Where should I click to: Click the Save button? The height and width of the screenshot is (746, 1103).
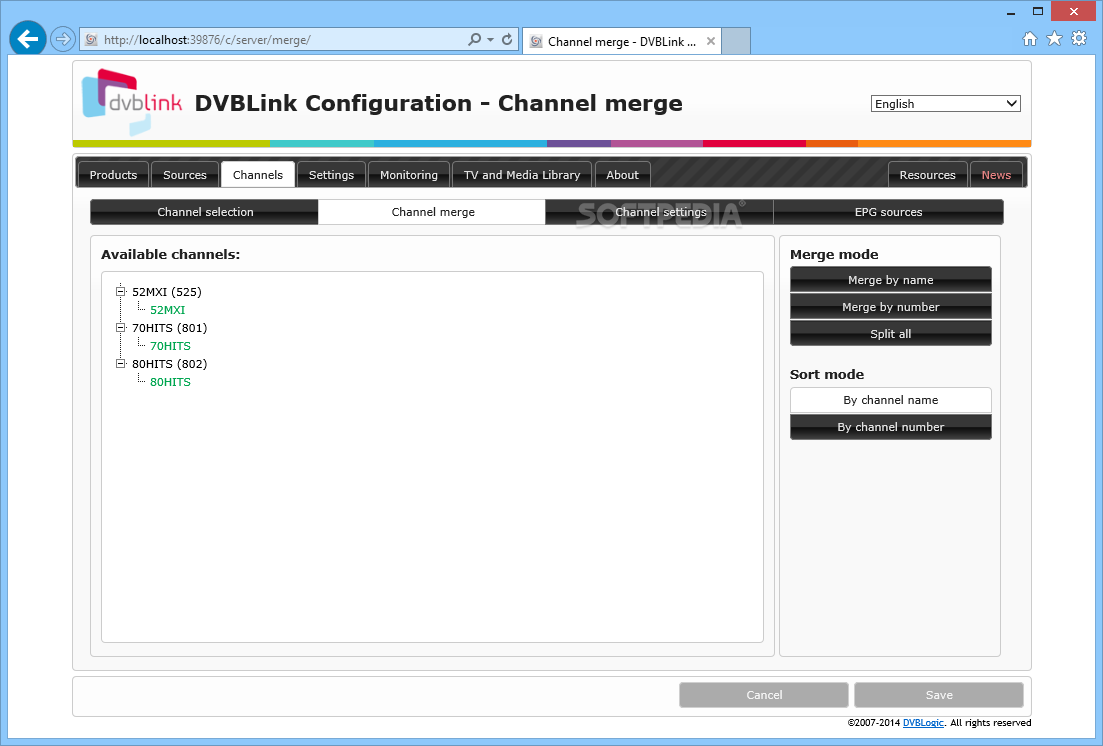pyautogui.click(x=939, y=695)
